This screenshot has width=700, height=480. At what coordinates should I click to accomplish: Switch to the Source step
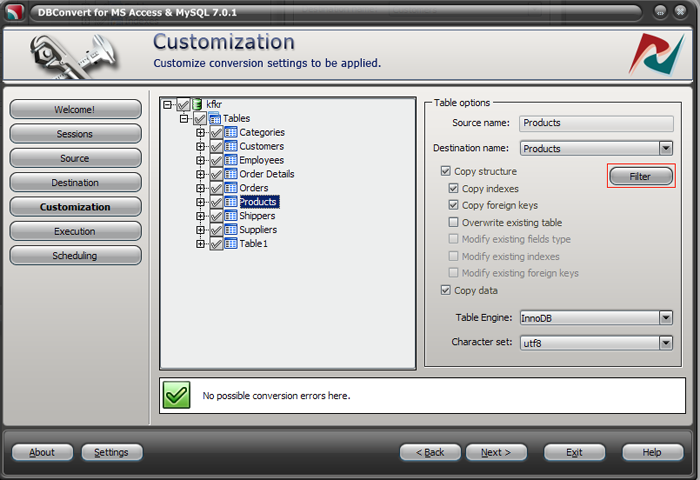coord(75,158)
